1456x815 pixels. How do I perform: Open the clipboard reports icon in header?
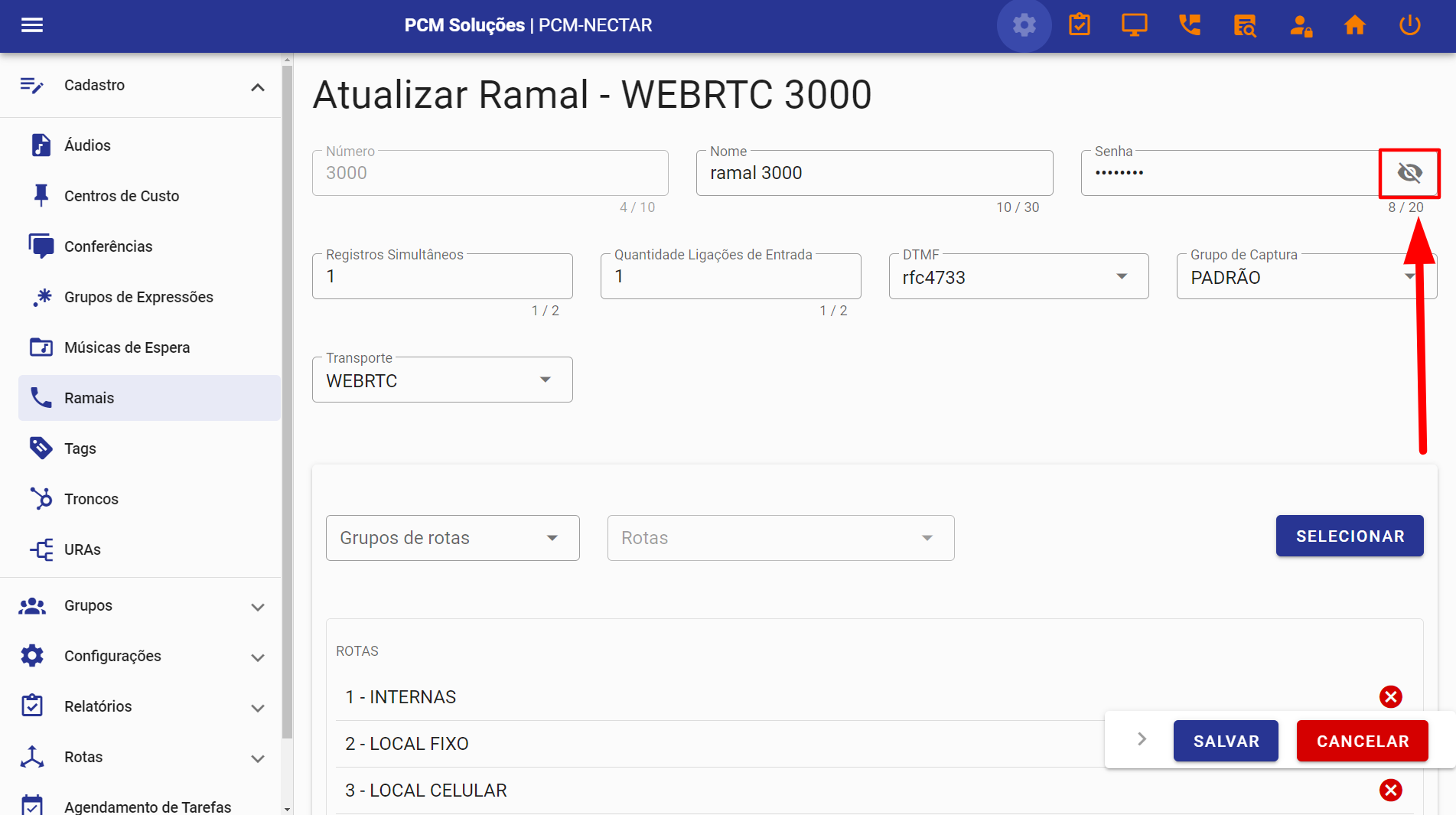pyautogui.click(x=1079, y=25)
